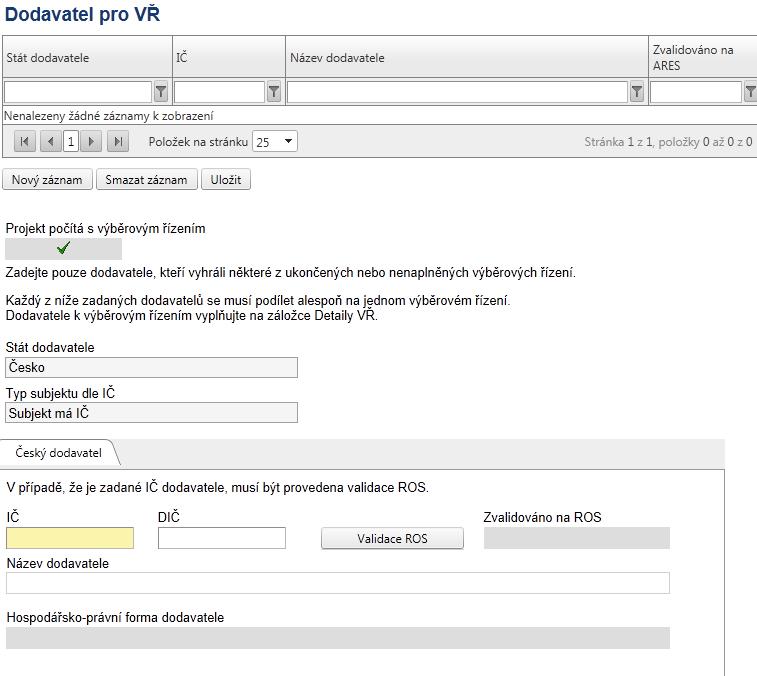The height and width of the screenshot is (676, 757).
Task: Click Název dodavatele filter text box
Action: [x=457, y=92]
